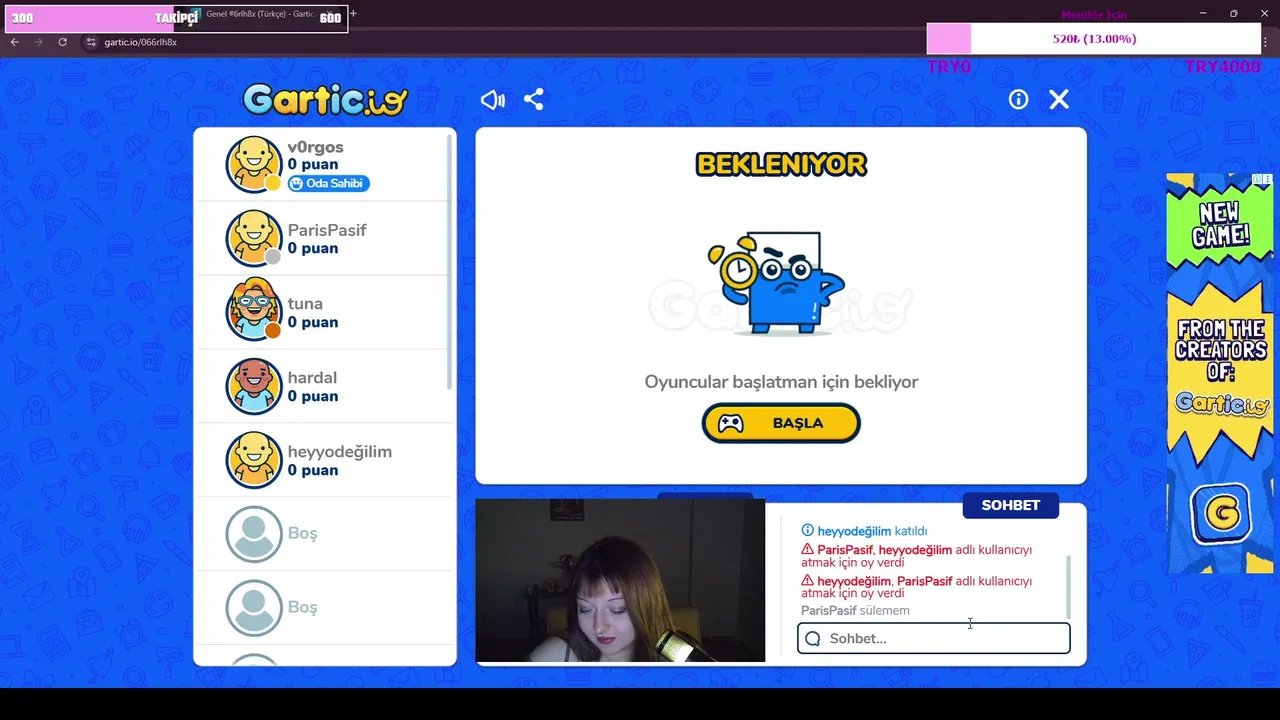The image size is (1280, 720).
Task: Click the hardal player name
Action: 312,377
